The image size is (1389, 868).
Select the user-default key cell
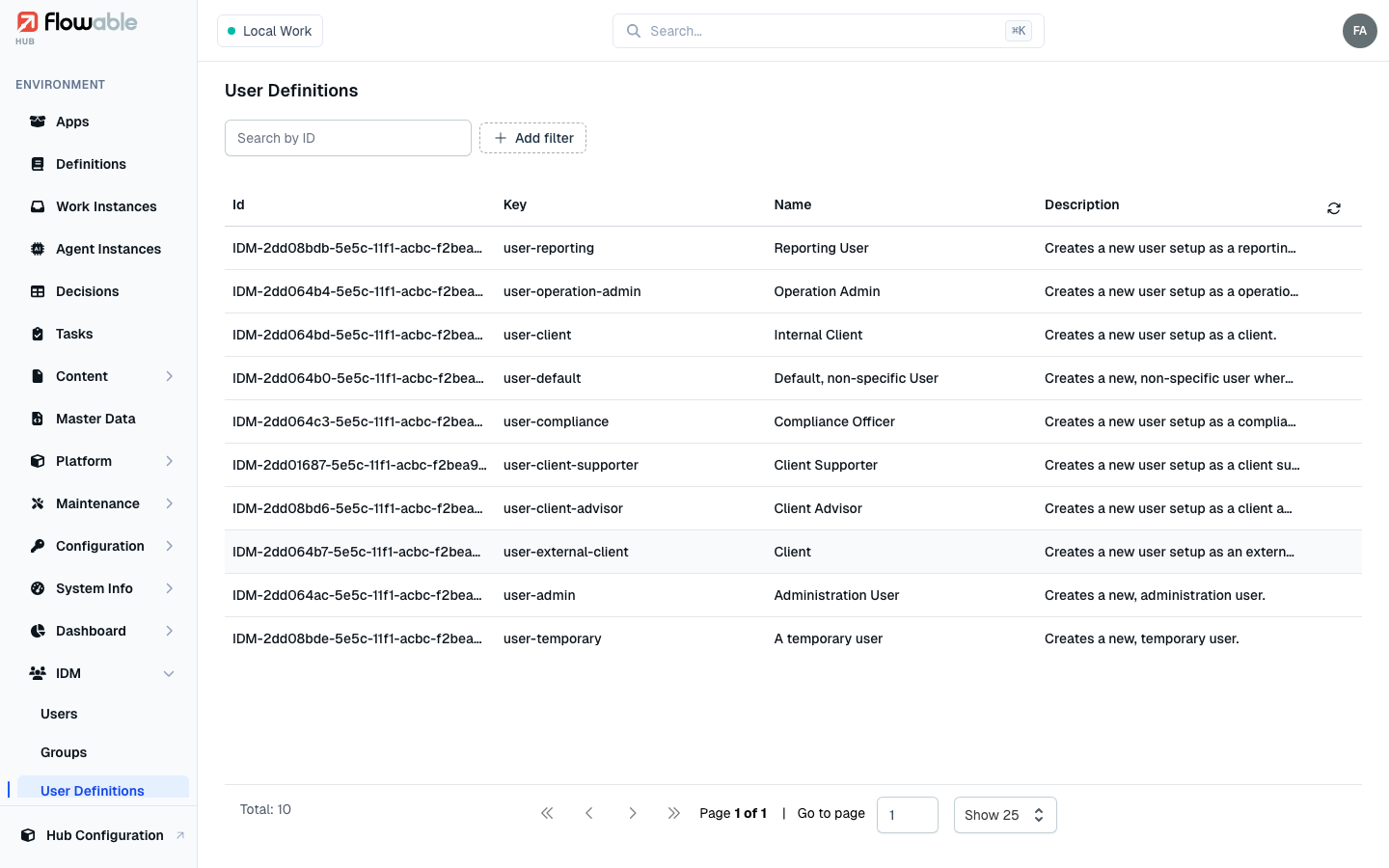[542, 378]
